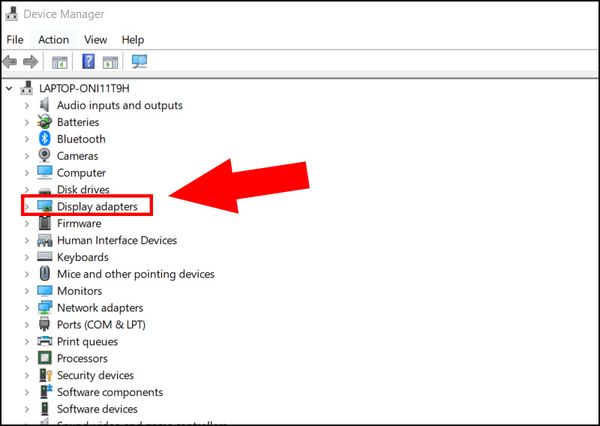Click the Print queues printer icon
The image size is (600, 426).
point(45,341)
